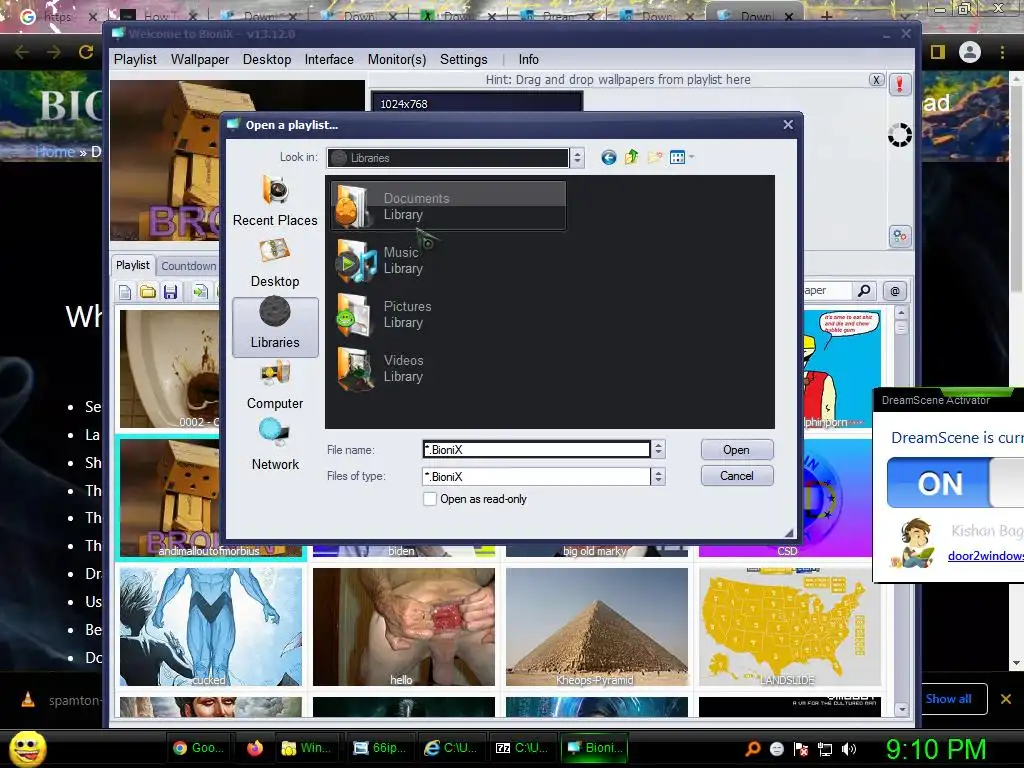
Task: Click the new playlist document icon
Action: tap(125, 292)
